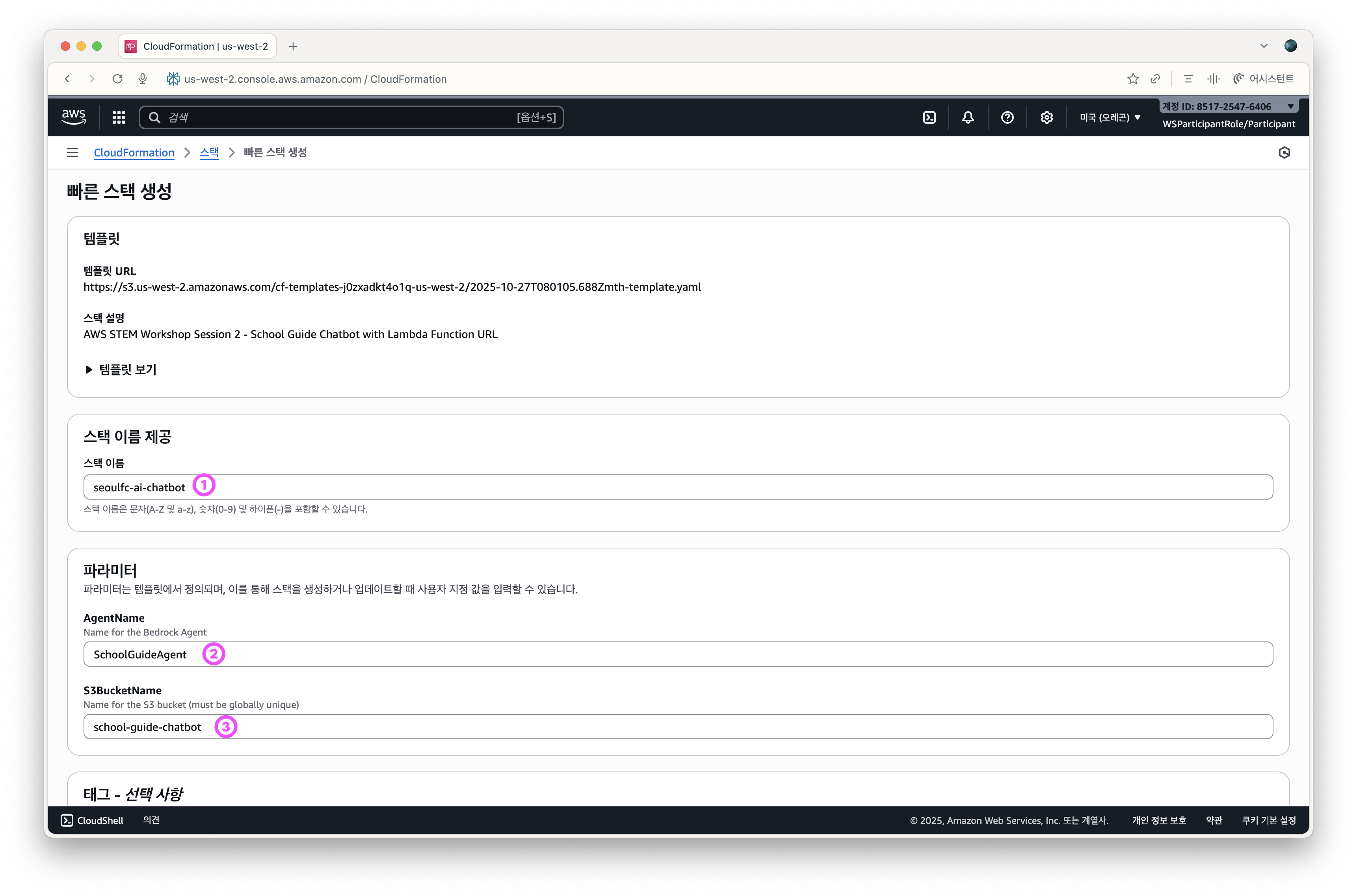Open the account ID dropdown menu
The height and width of the screenshot is (896, 1357).
pos(1229,106)
